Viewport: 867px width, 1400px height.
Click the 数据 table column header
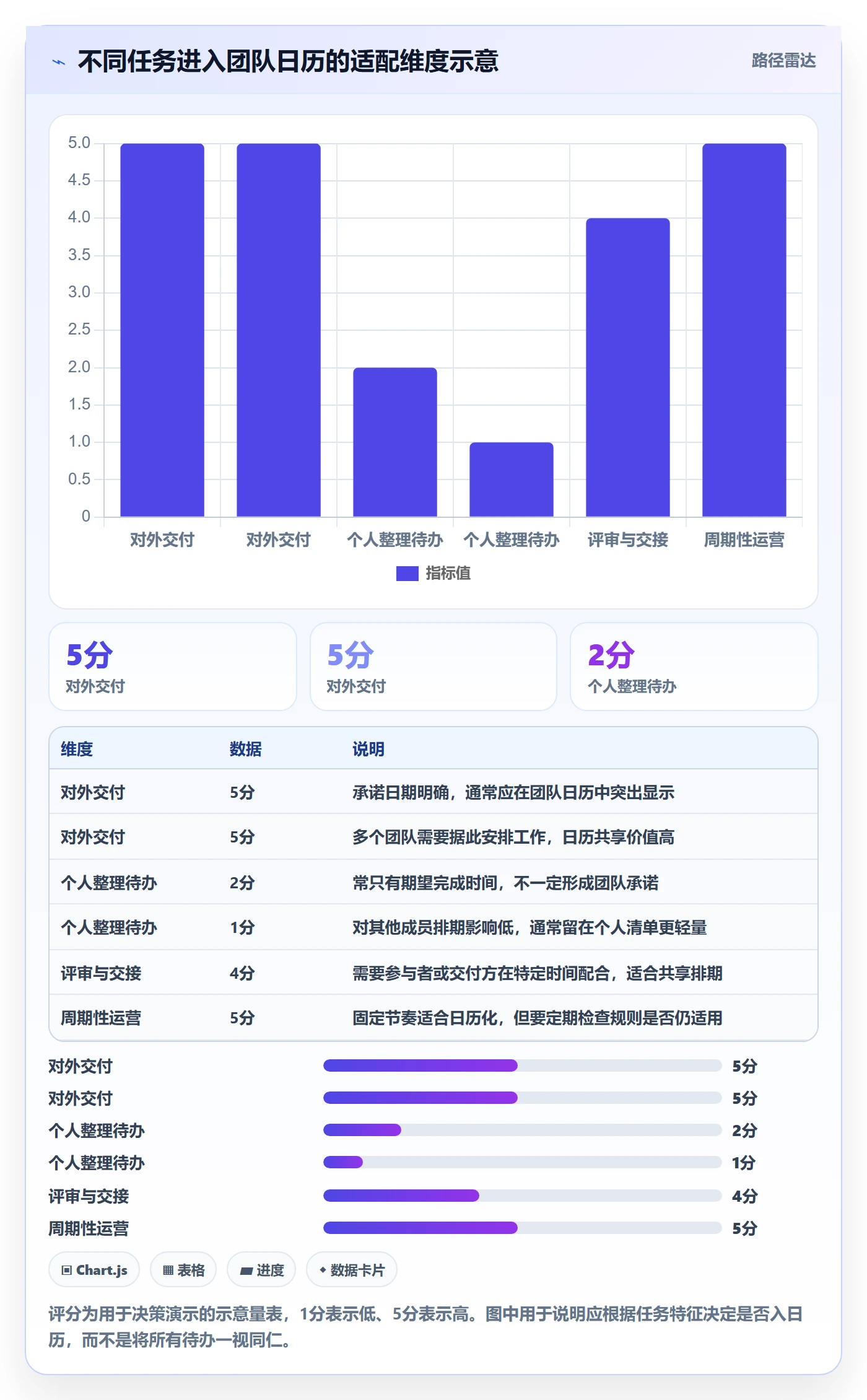pos(245,749)
